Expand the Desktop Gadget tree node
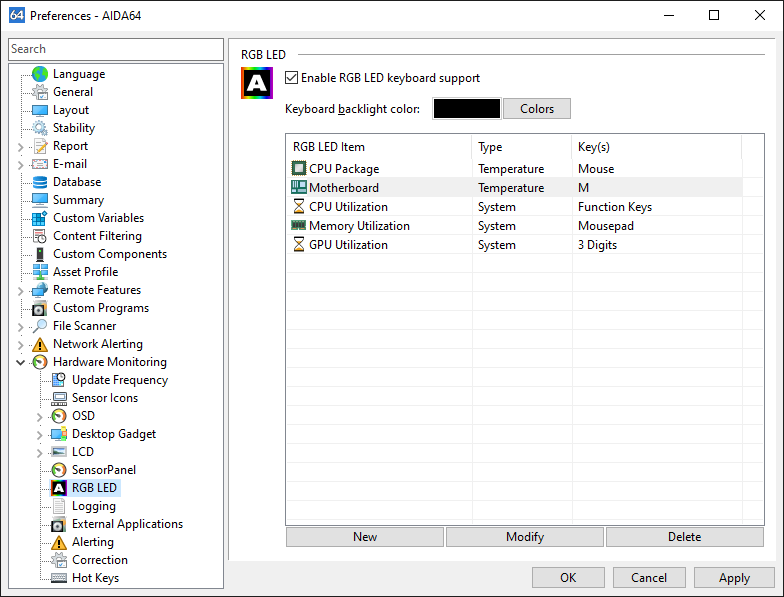Image resolution: width=784 pixels, height=597 pixels. 40,435
